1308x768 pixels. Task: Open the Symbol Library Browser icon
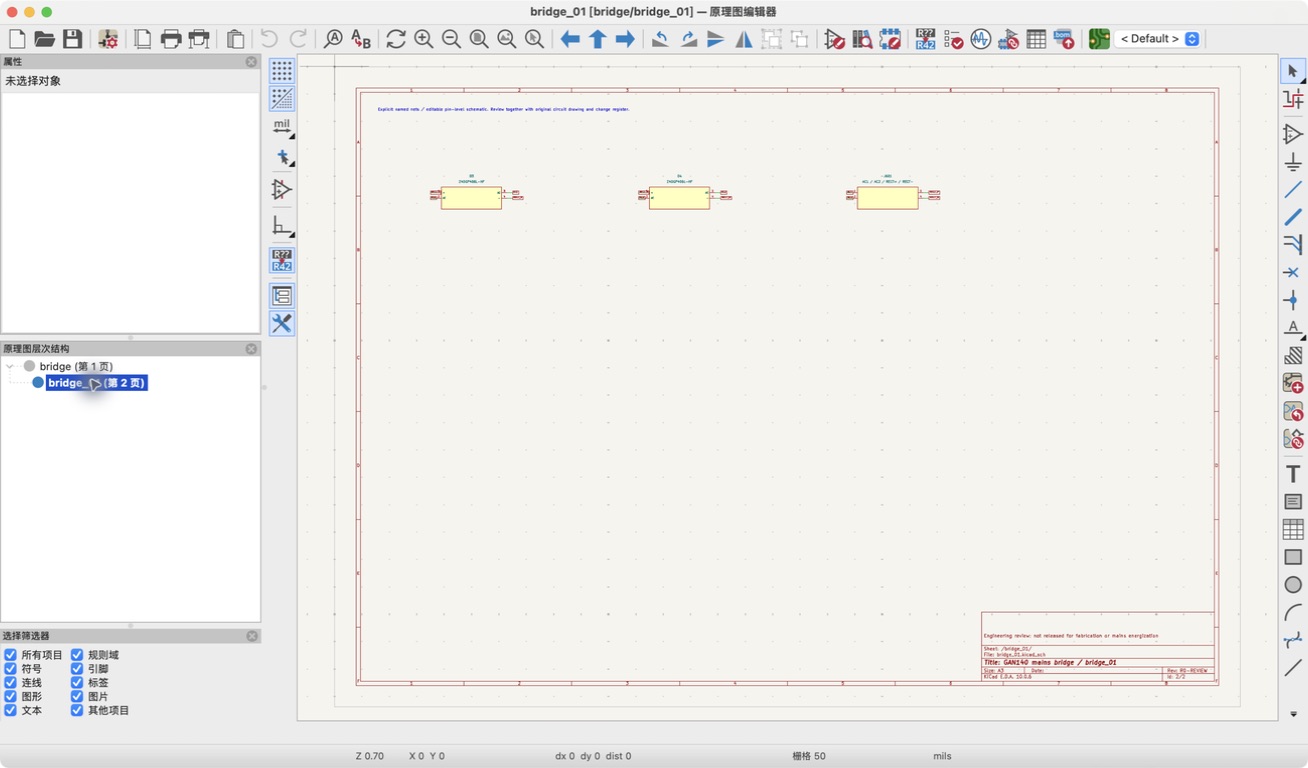(x=862, y=39)
